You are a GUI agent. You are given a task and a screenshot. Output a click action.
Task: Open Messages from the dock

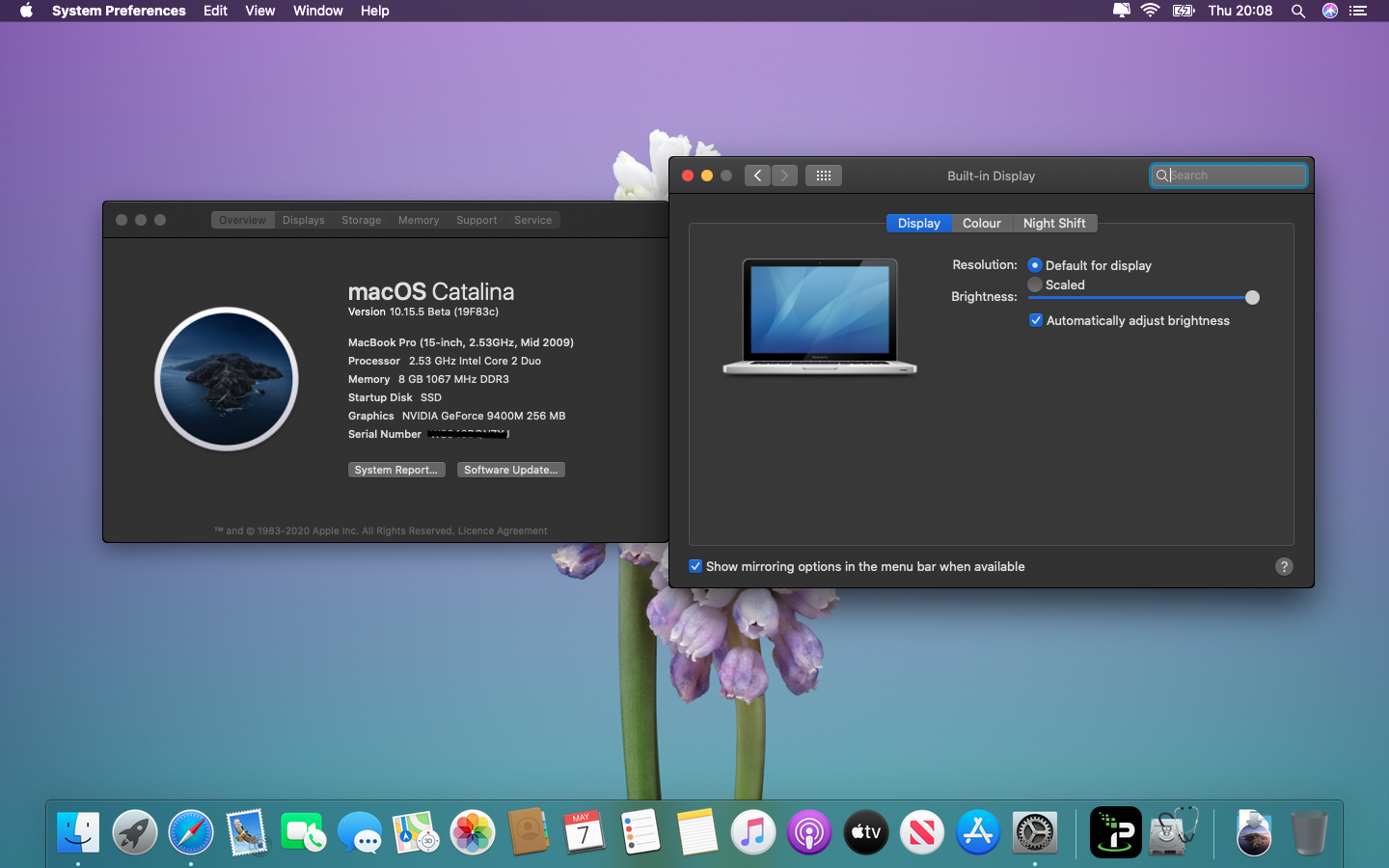tap(360, 831)
